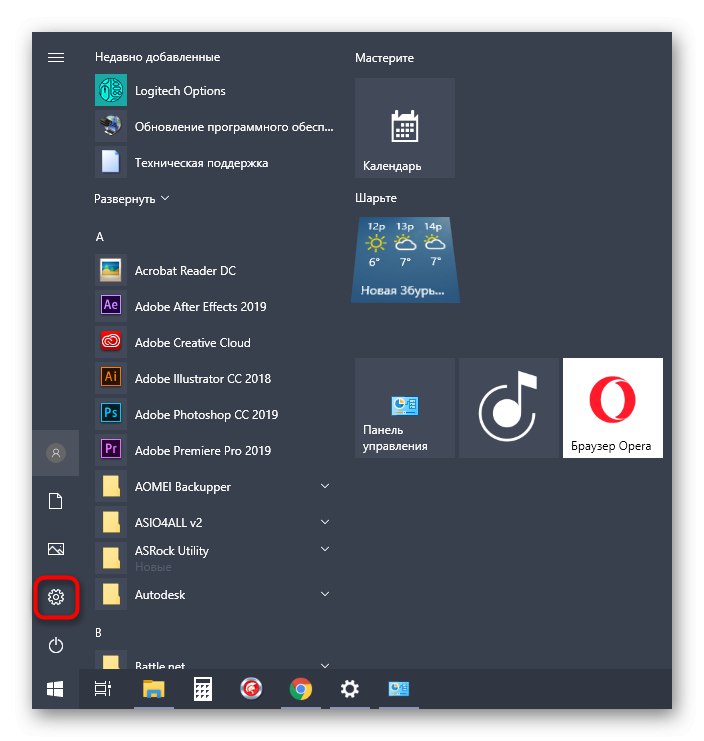
Task: Open Settings gear on the taskbar
Action: coord(350,689)
